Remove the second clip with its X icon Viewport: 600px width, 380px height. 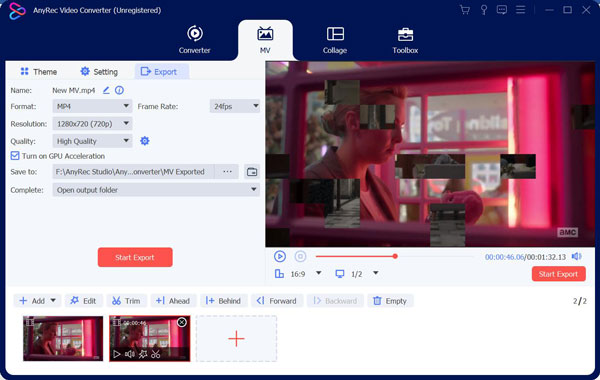click(x=182, y=322)
